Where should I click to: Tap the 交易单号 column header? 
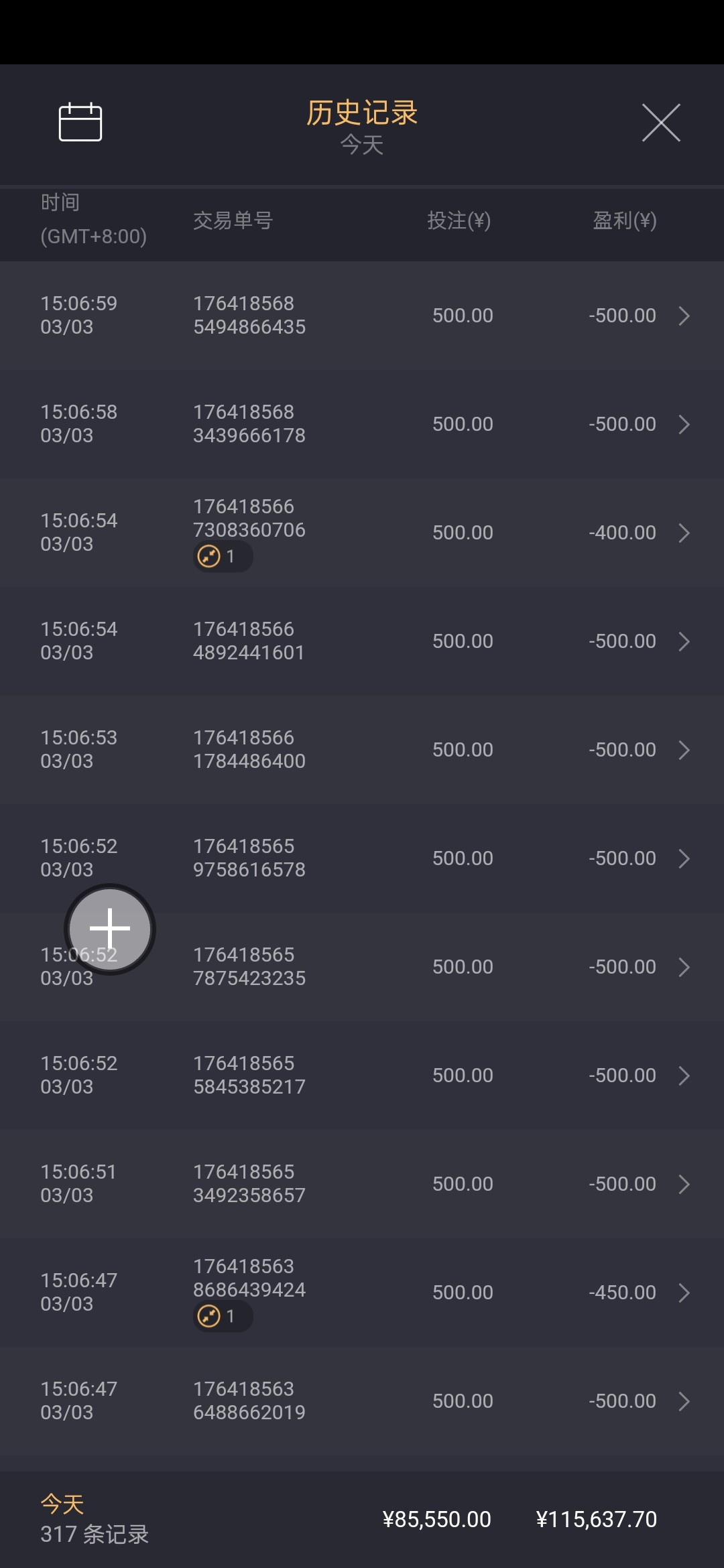point(233,220)
